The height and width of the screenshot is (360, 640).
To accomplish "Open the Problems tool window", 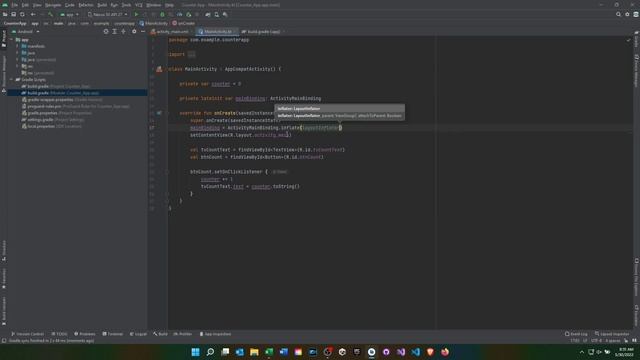I will [84, 334].
